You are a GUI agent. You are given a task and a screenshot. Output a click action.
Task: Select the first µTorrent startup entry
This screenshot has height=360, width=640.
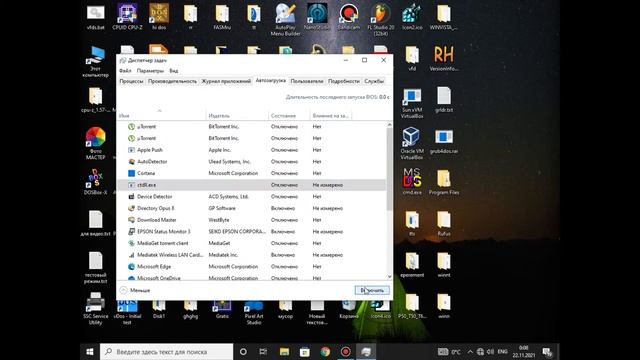tap(251, 127)
